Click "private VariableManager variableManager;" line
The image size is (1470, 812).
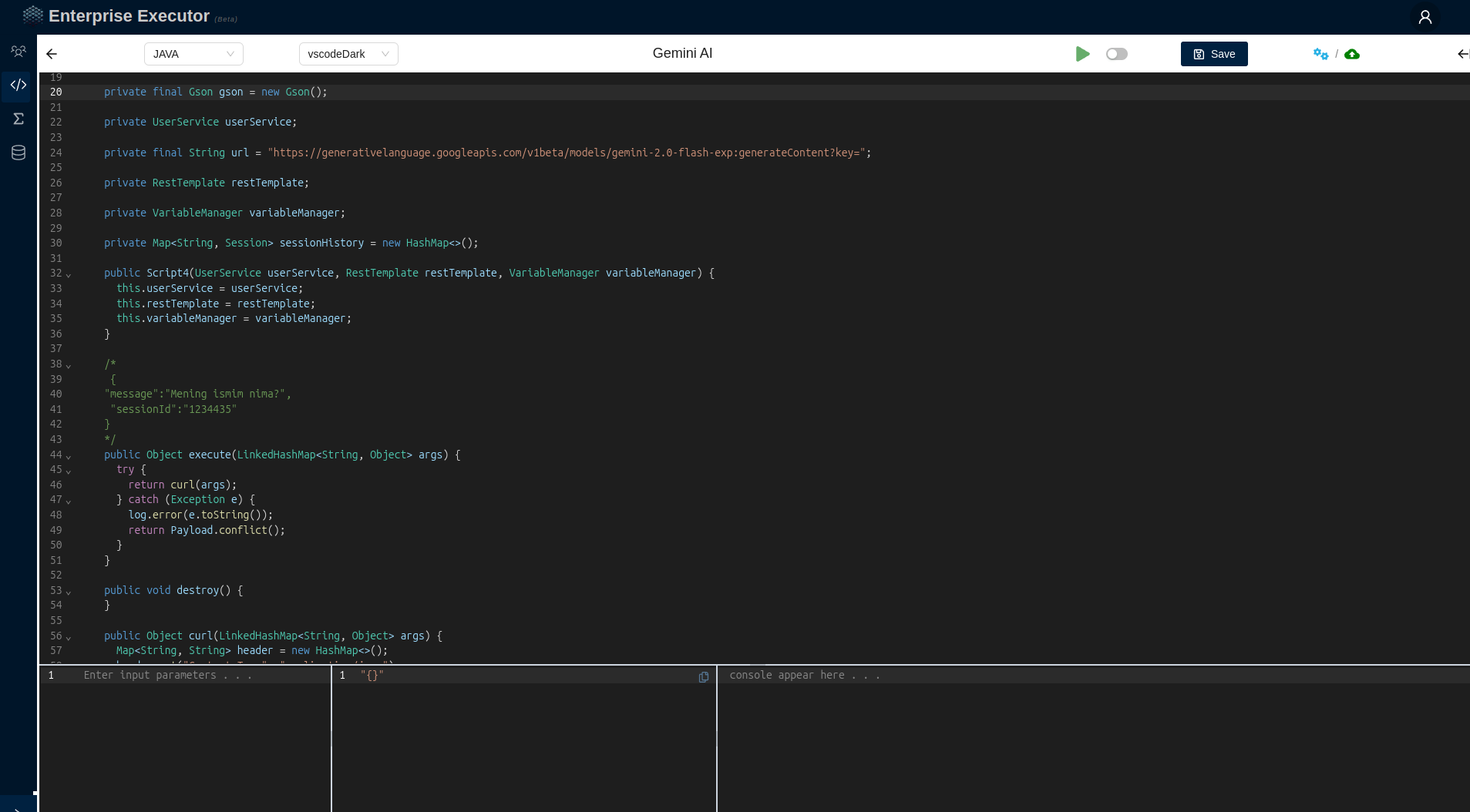(225, 213)
